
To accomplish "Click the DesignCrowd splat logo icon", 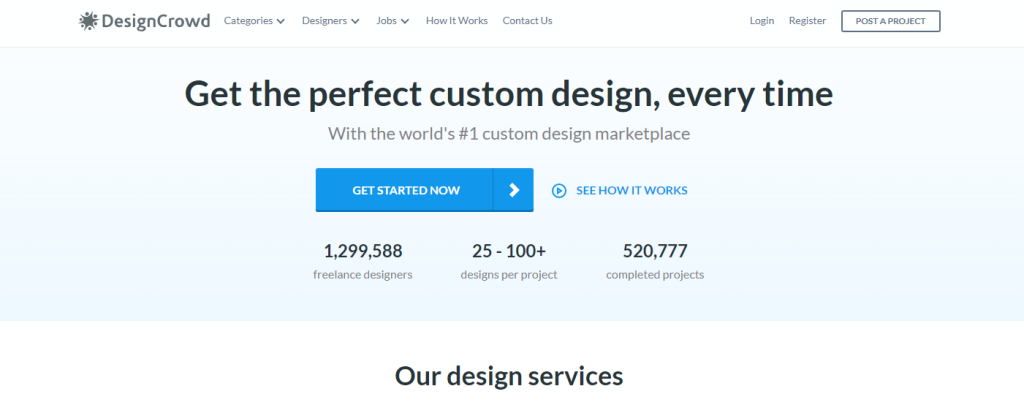I will (88, 21).
